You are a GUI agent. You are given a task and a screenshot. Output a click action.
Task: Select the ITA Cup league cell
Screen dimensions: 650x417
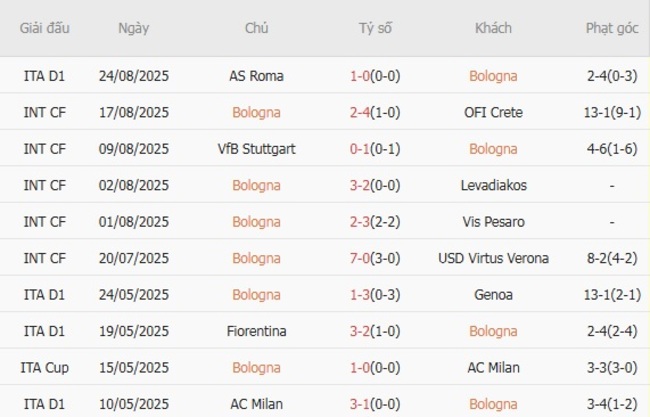(45, 368)
